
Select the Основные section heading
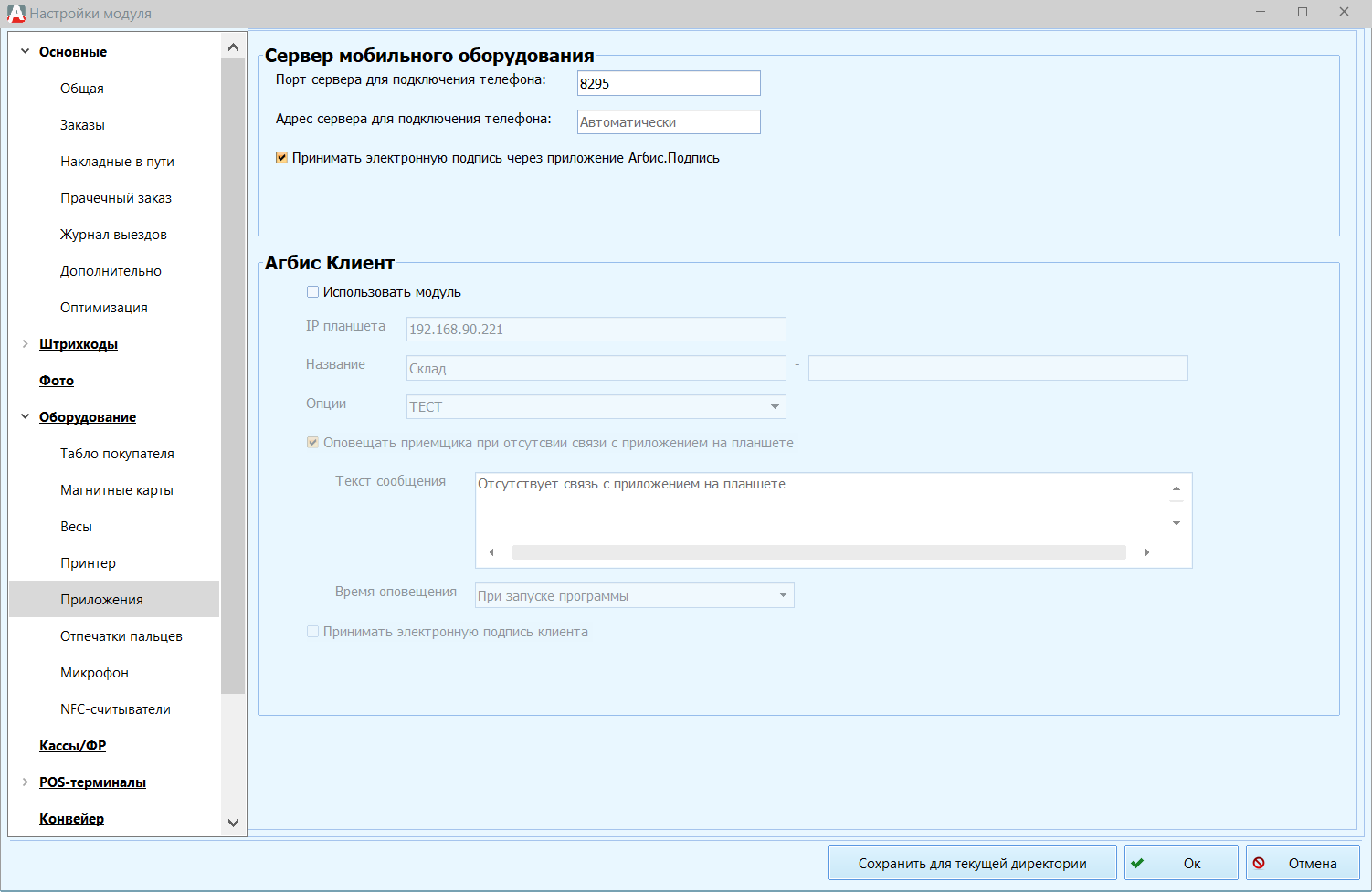73,52
